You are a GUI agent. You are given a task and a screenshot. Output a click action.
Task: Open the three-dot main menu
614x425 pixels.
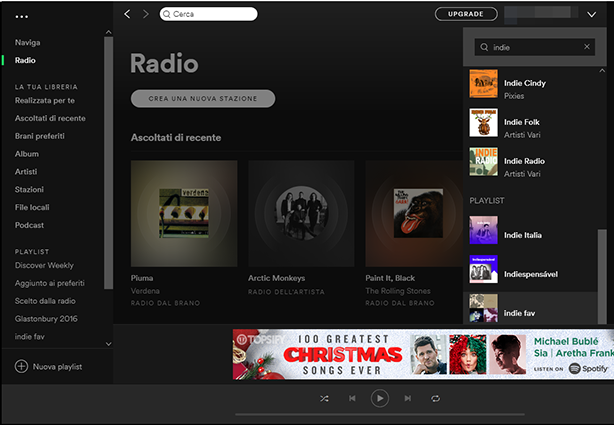(22, 16)
